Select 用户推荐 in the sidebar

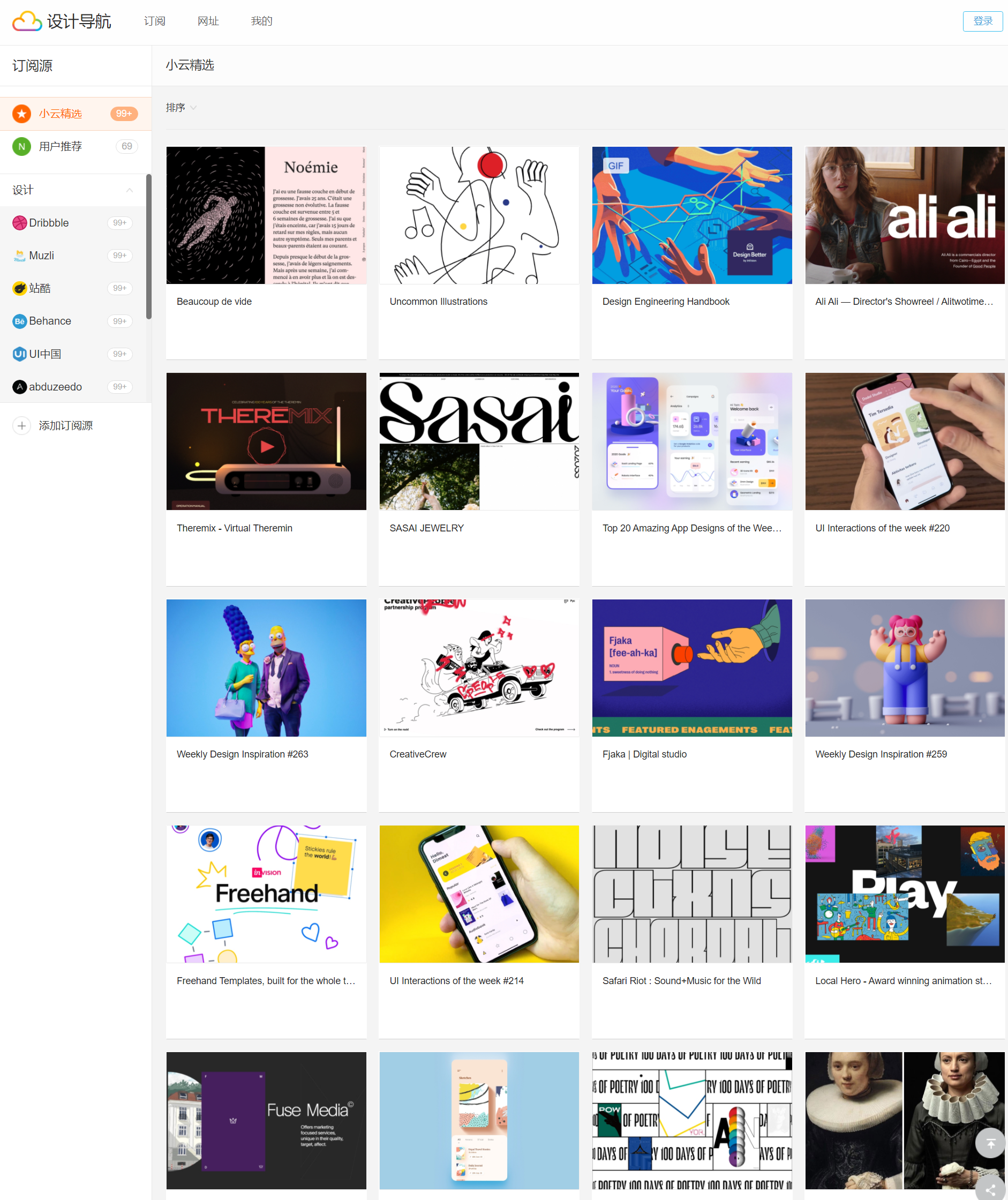pyautogui.click(x=76, y=146)
